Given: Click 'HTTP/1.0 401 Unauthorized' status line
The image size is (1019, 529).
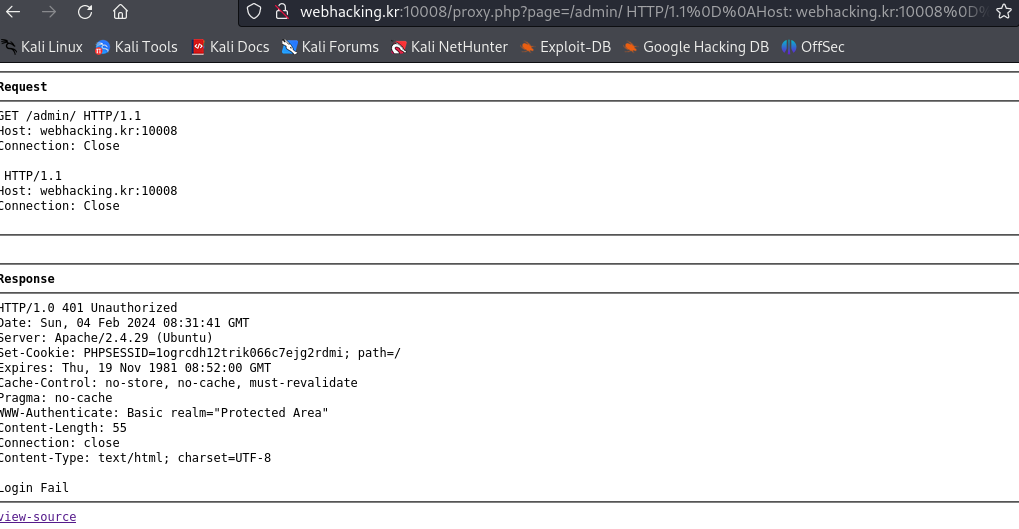Looking at the screenshot, I should (88, 307).
